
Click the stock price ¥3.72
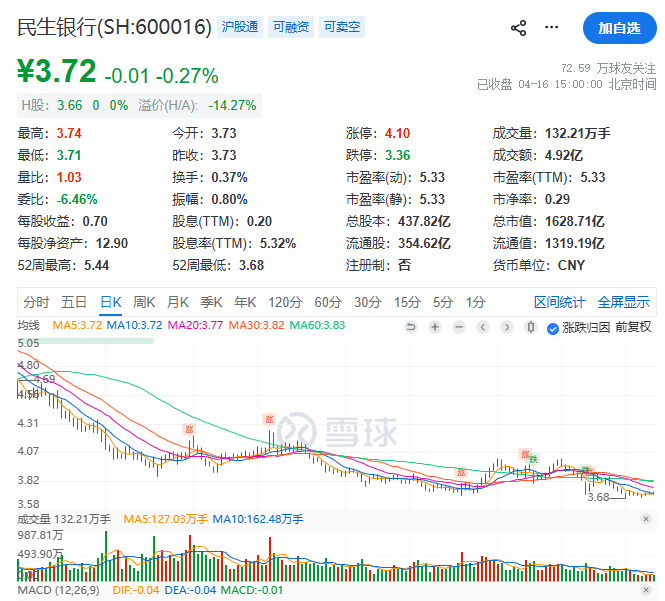[x=57, y=71]
